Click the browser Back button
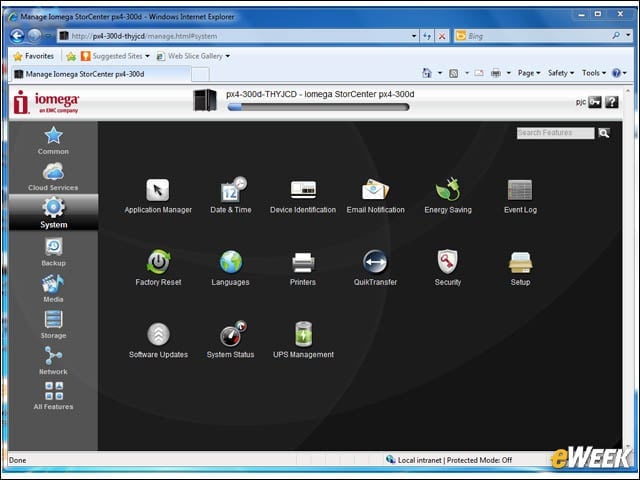 (x=17, y=36)
